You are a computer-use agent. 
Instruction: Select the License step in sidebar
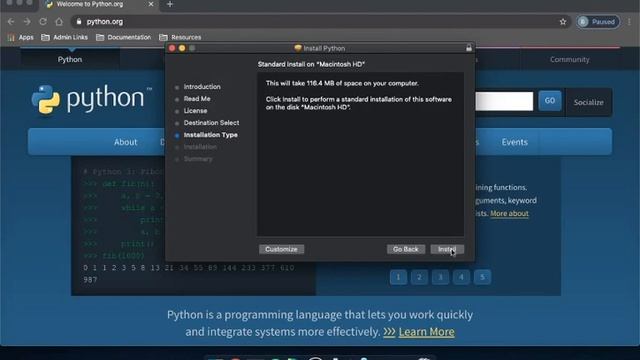[196, 111]
